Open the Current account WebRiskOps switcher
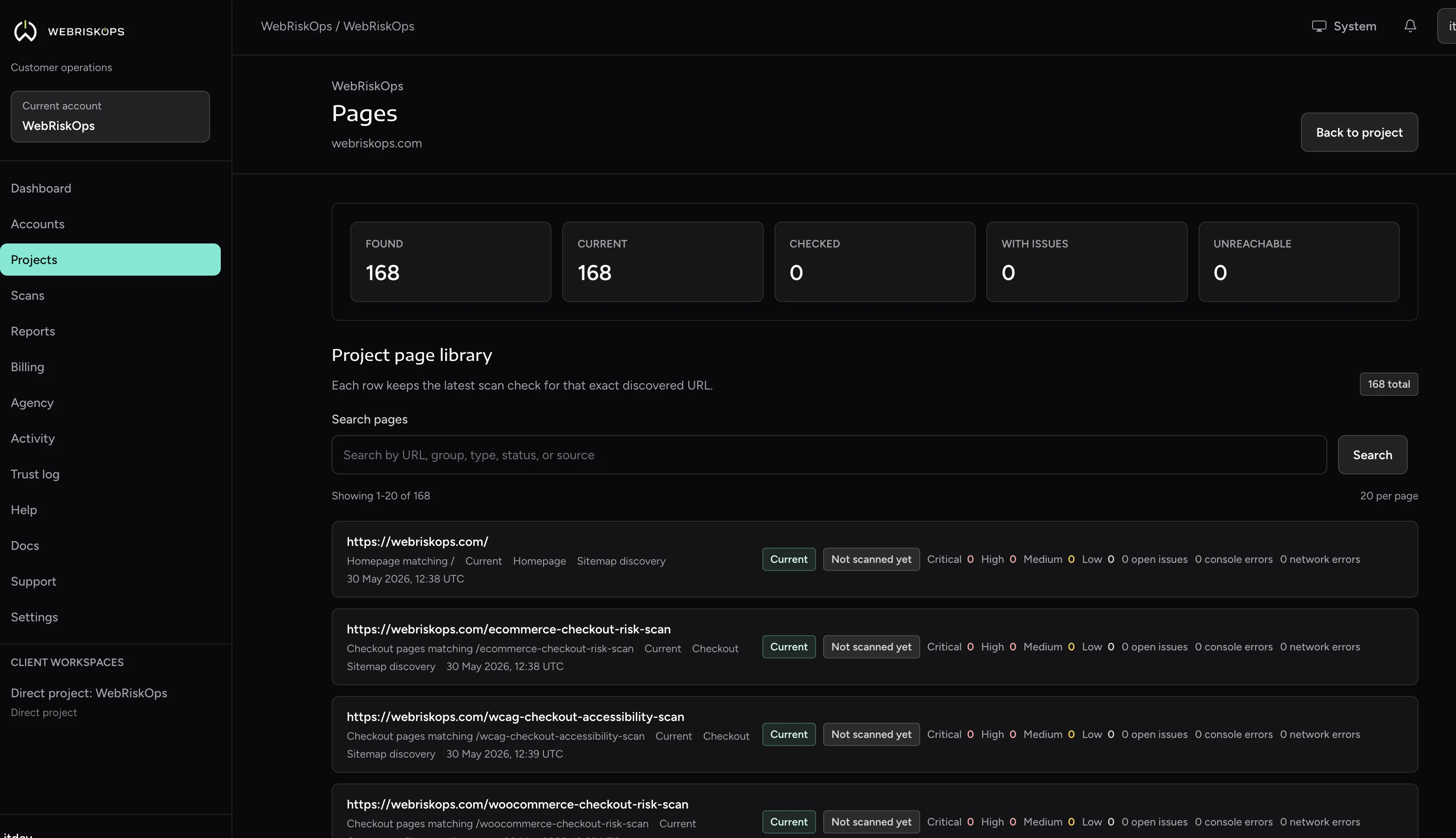The width and height of the screenshot is (1456, 838). tap(110, 116)
